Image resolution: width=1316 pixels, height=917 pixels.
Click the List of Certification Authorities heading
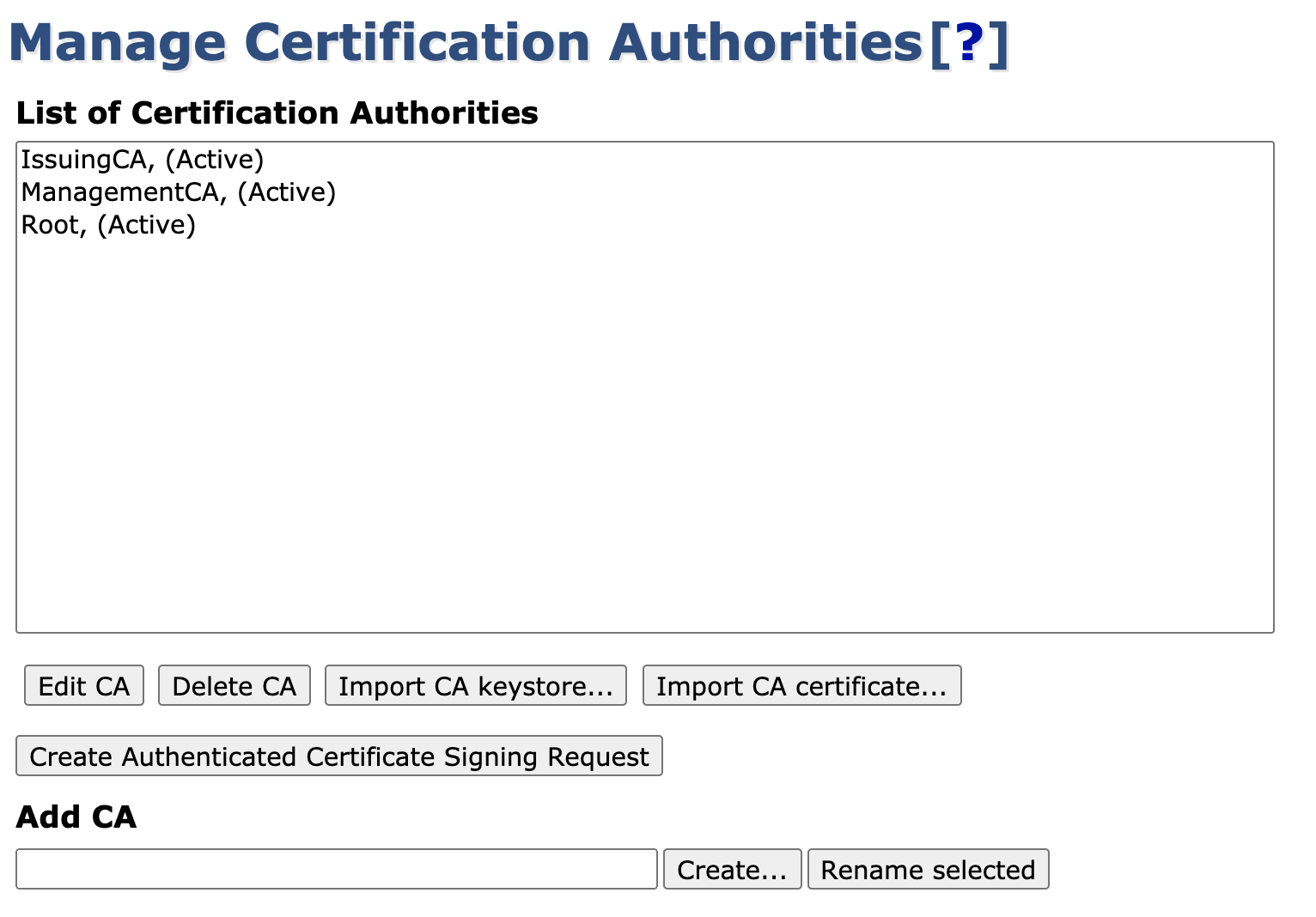click(x=277, y=113)
